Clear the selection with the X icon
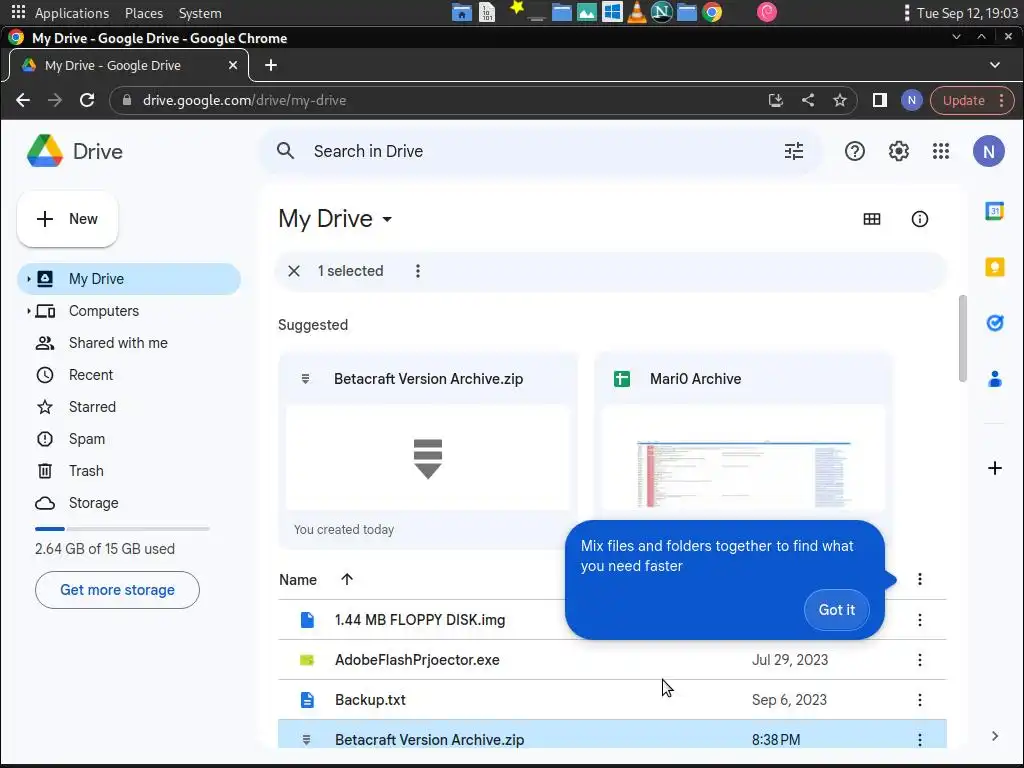Viewport: 1024px width, 768px height. click(294, 271)
